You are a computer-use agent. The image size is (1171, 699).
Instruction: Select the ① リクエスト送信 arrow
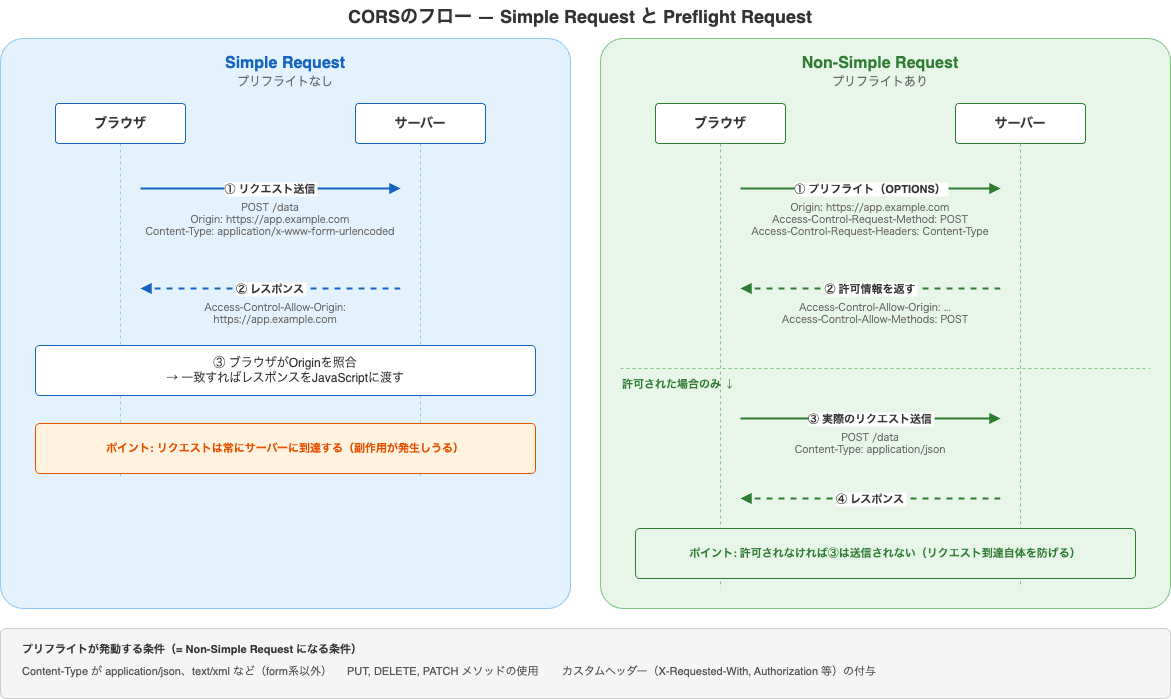[x=270, y=187]
